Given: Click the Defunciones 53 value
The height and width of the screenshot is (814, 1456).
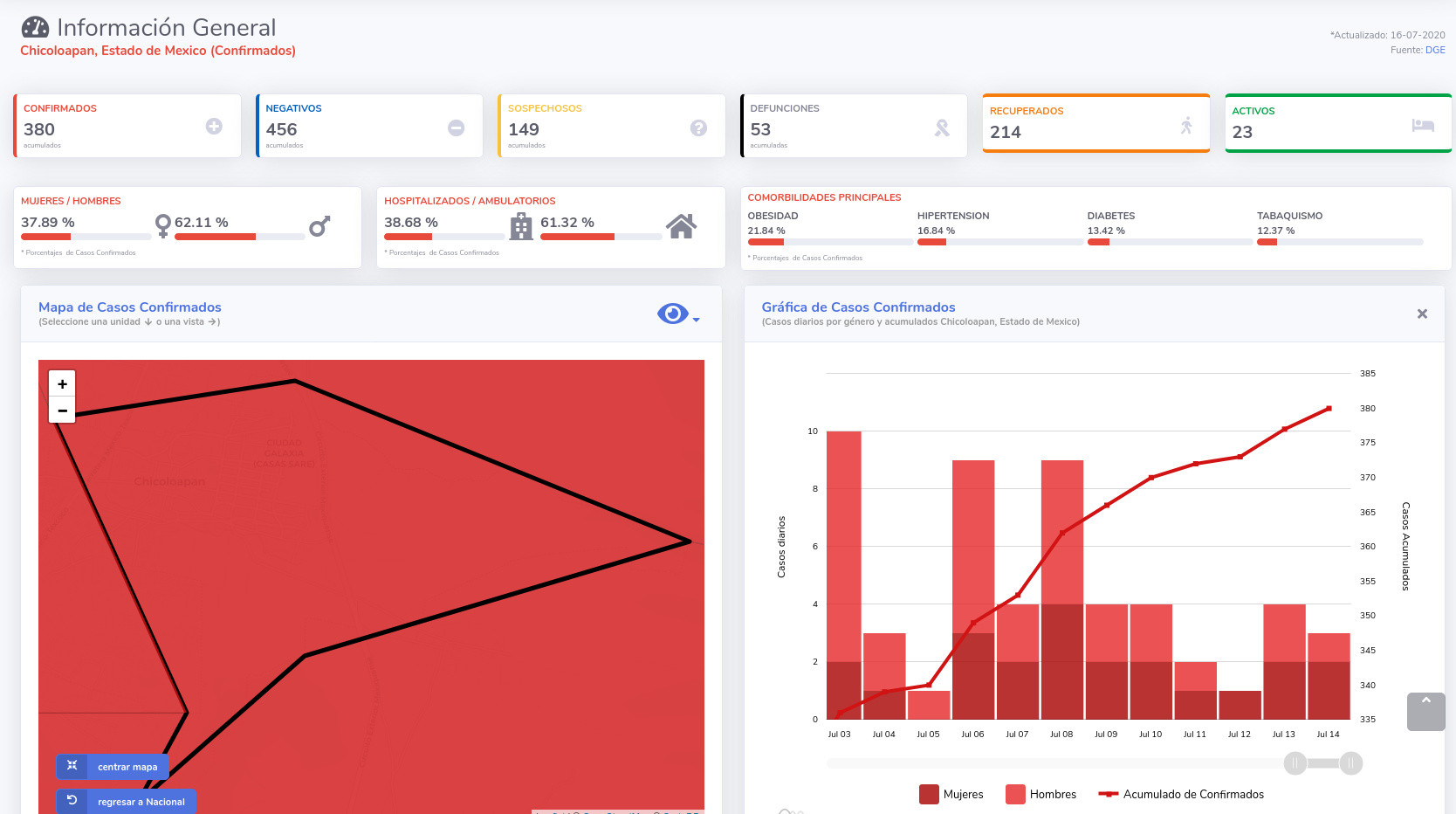Looking at the screenshot, I should [x=760, y=129].
